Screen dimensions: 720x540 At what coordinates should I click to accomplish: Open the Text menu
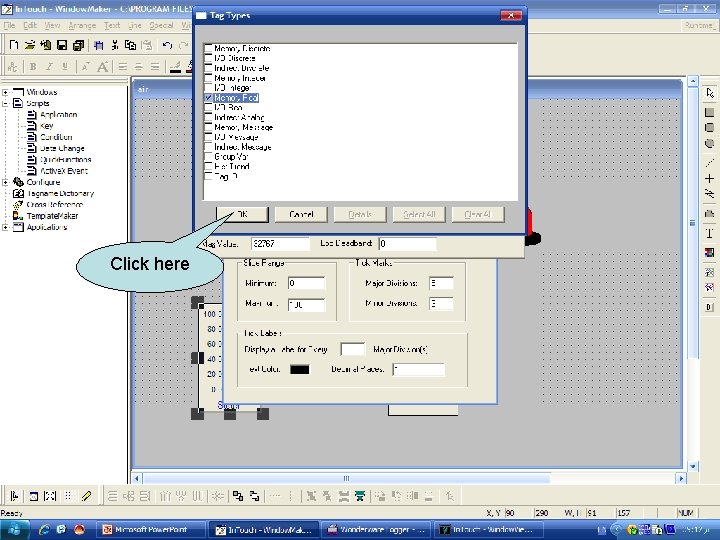point(112,25)
